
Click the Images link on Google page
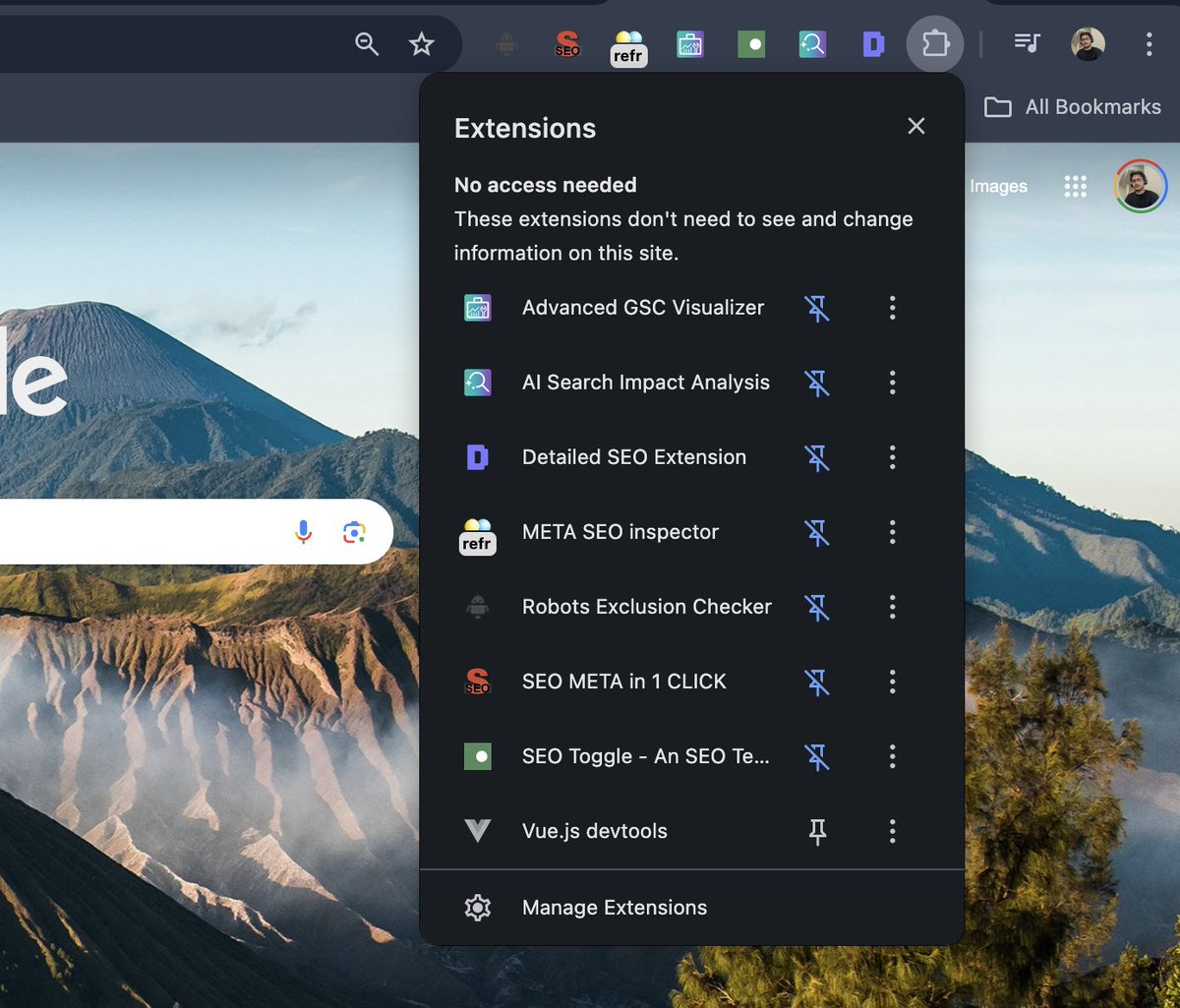[998, 187]
